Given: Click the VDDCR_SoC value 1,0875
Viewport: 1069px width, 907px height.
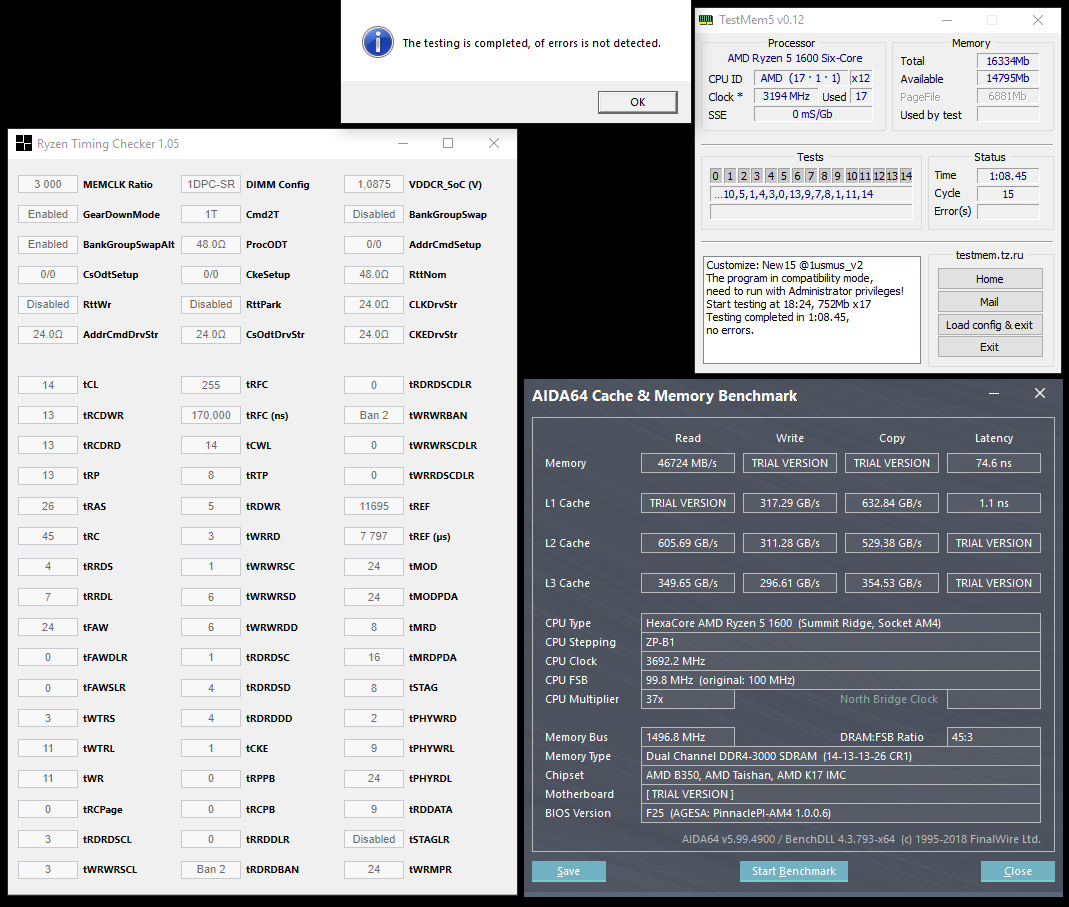Looking at the screenshot, I should [x=374, y=184].
